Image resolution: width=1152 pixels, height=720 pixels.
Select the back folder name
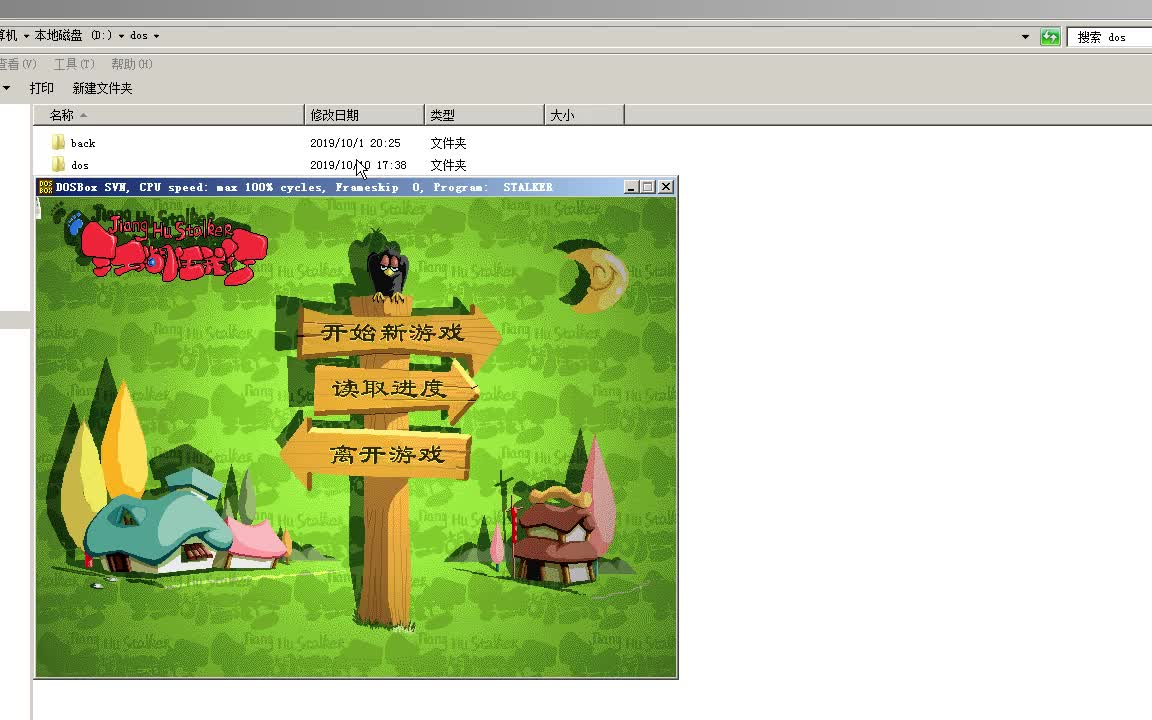coord(83,143)
